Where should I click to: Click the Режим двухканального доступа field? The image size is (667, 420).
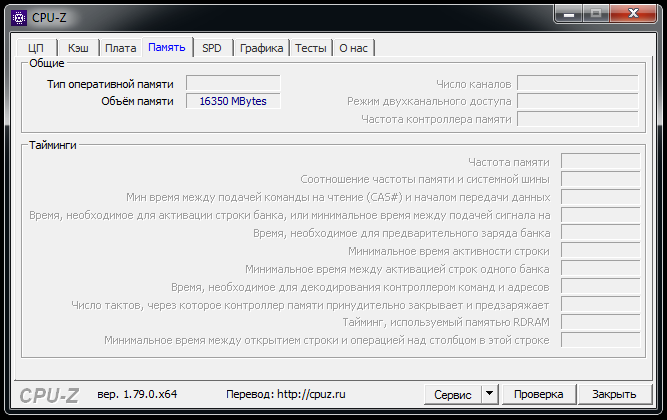pyautogui.click(x=578, y=101)
